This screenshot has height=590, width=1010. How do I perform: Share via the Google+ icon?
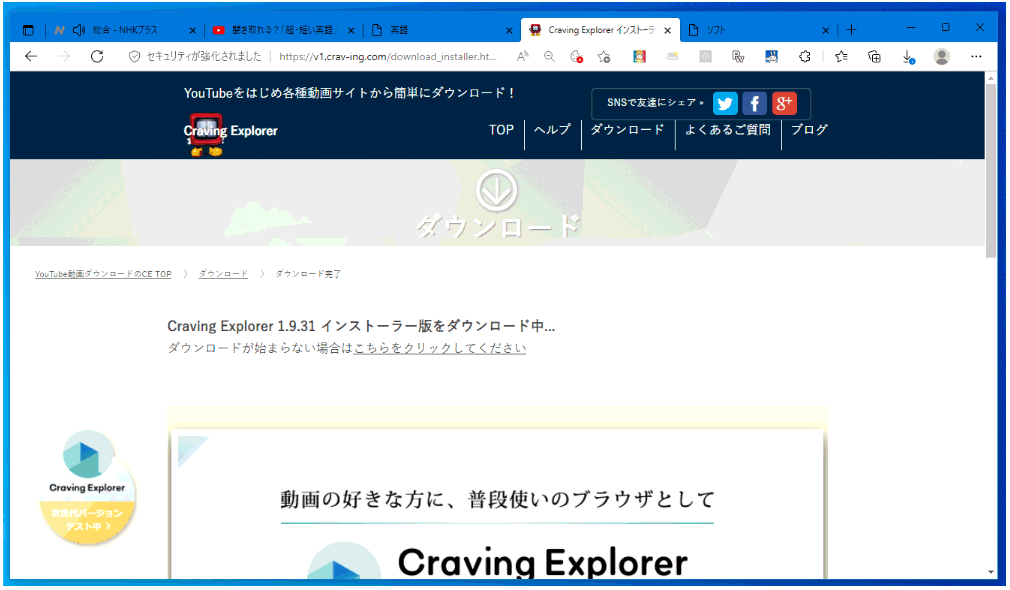coord(784,104)
